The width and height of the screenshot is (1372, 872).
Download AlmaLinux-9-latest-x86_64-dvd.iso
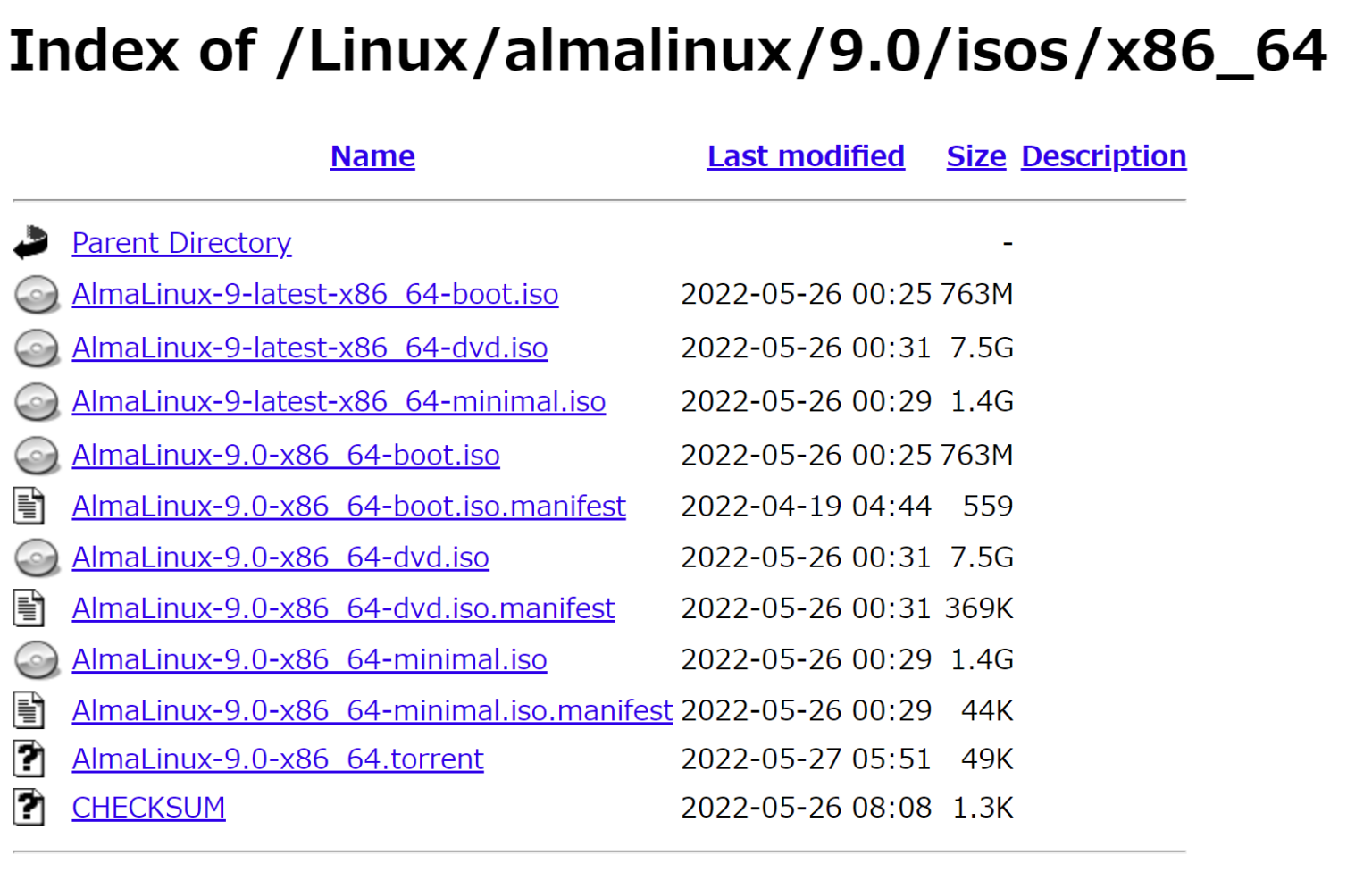pyautogui.click(x=309, y=348)
